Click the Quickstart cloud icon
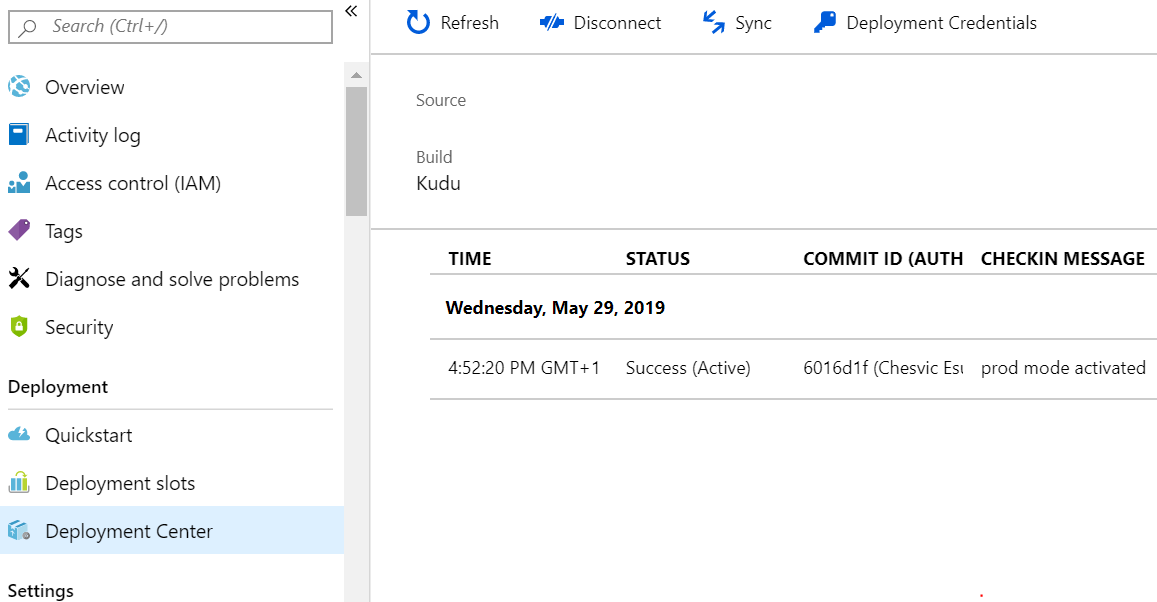 [19, 435]
